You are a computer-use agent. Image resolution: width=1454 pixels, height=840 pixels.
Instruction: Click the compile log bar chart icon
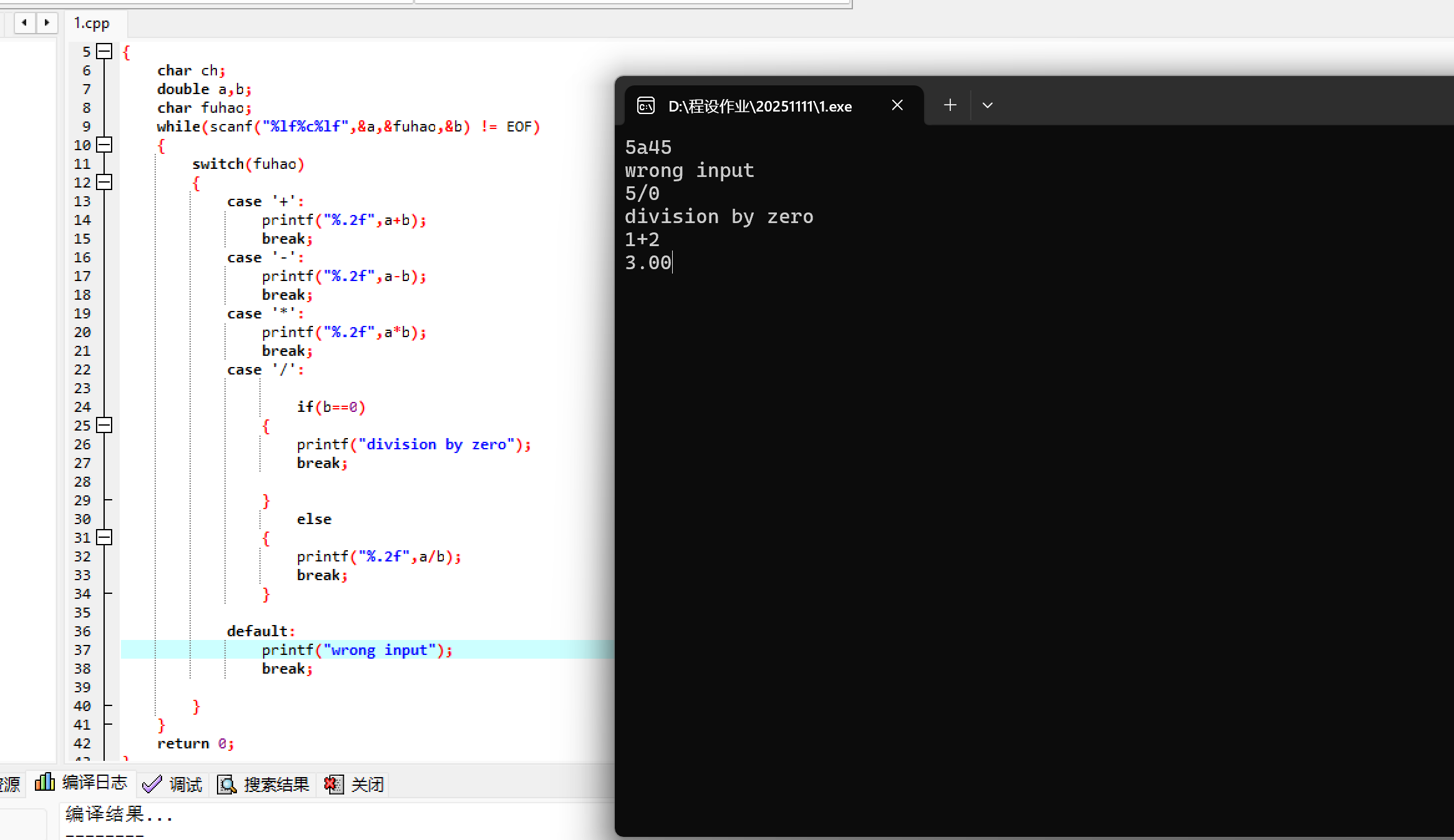[44, 782]
